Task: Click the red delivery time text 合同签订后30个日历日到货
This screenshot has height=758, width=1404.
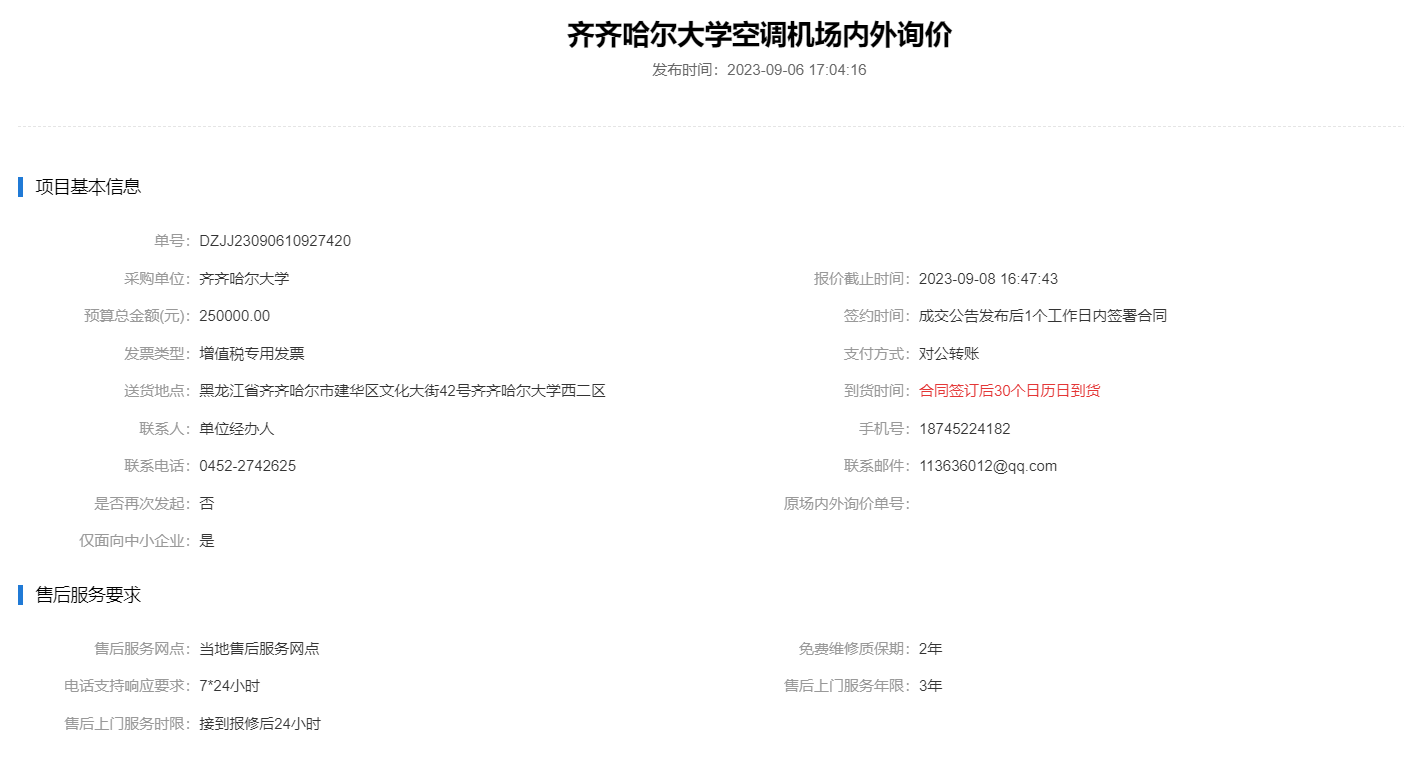Action: (1009, 391)
